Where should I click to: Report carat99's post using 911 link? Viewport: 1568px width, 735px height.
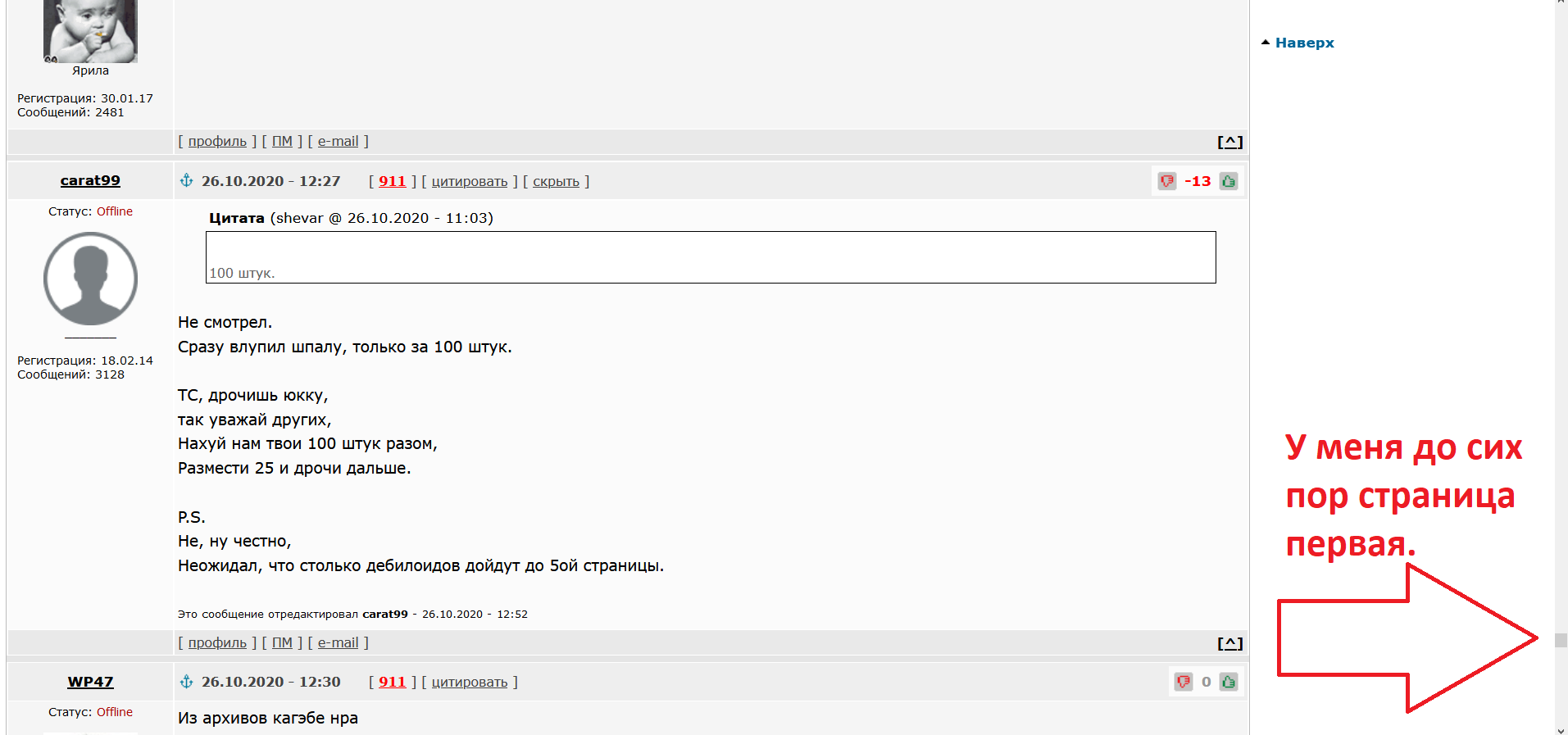point(392,181)
